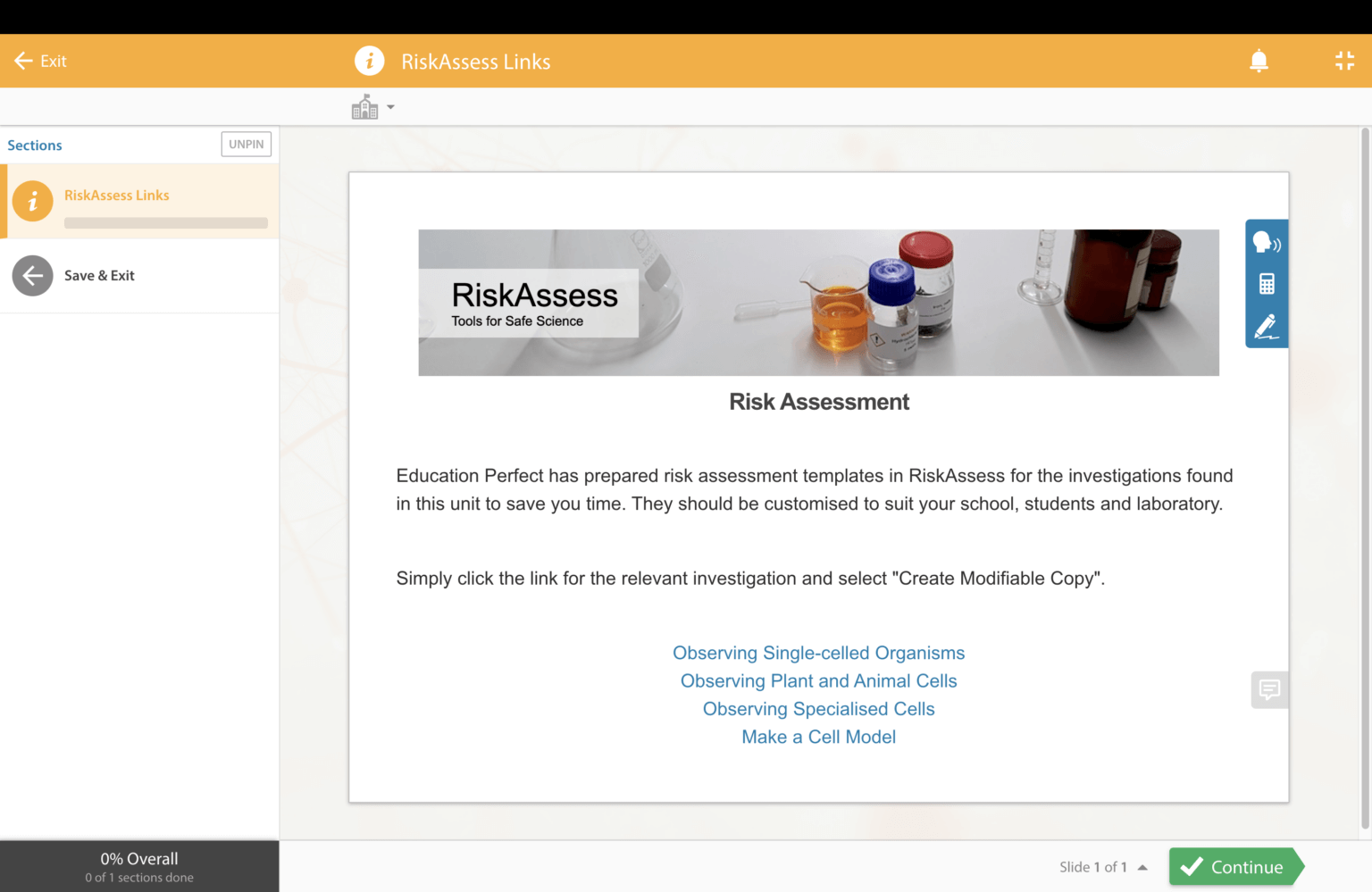The width and height of the screenshot is (1372, 892).
Task: Open the Make a Cell Model link
Action: click(x=818, y=737)
